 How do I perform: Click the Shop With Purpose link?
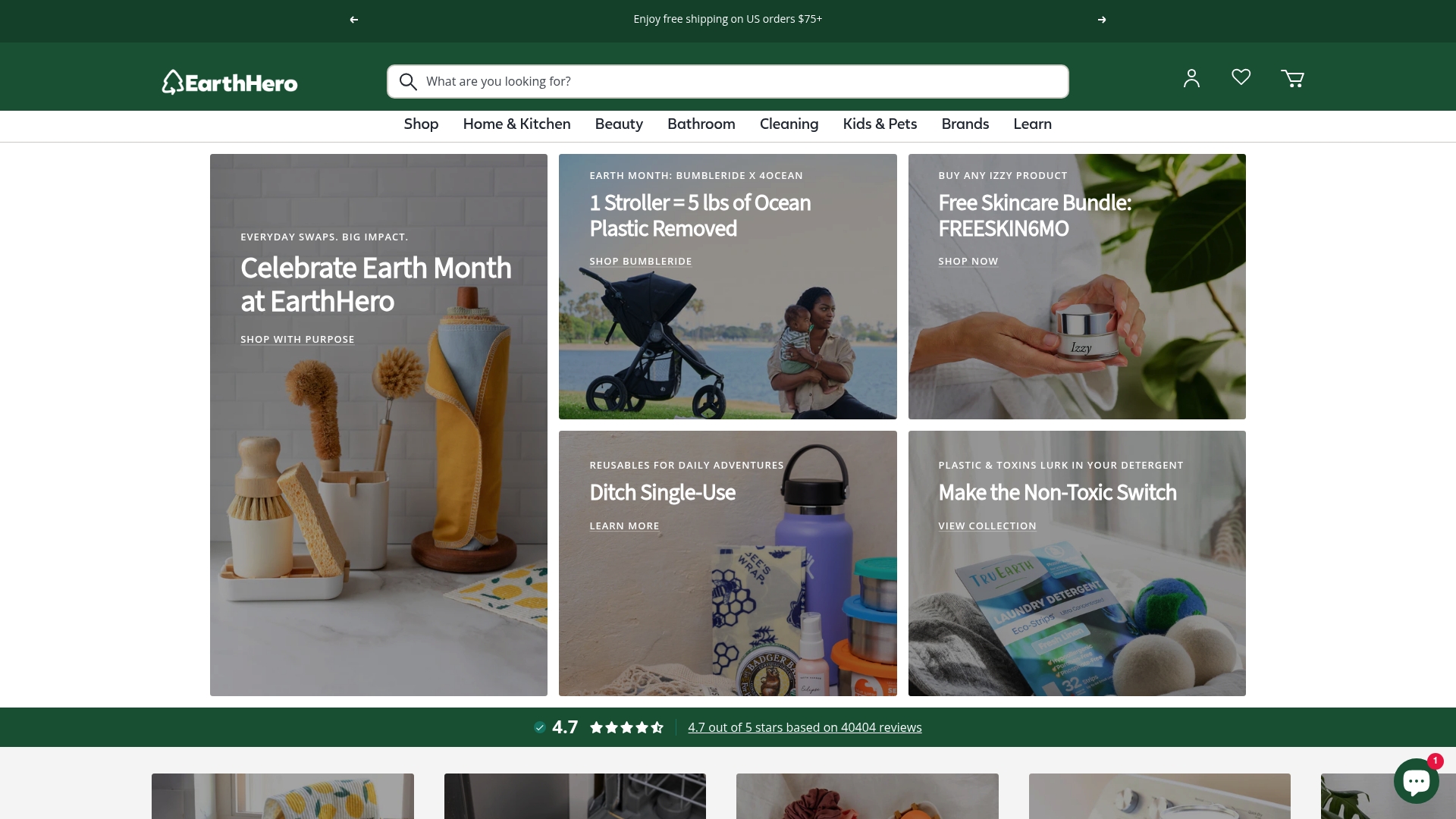[297, 340]
